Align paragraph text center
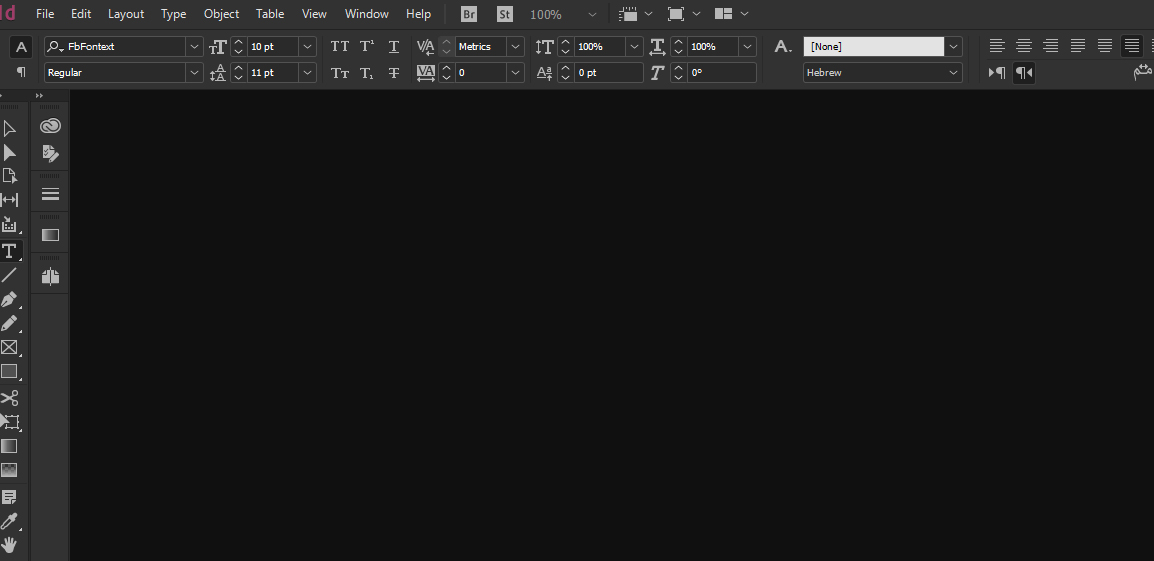The width and height of the screenshot is (1154, 561). point(1024,46)
